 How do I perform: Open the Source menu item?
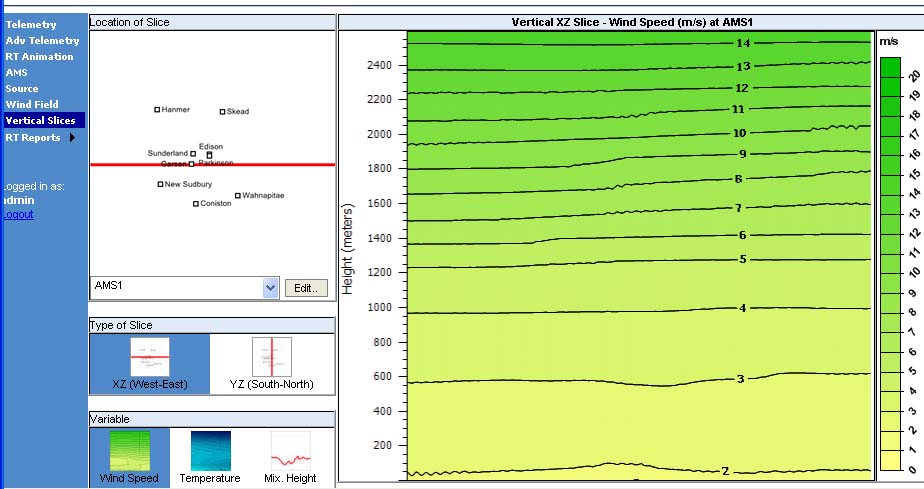22,88
